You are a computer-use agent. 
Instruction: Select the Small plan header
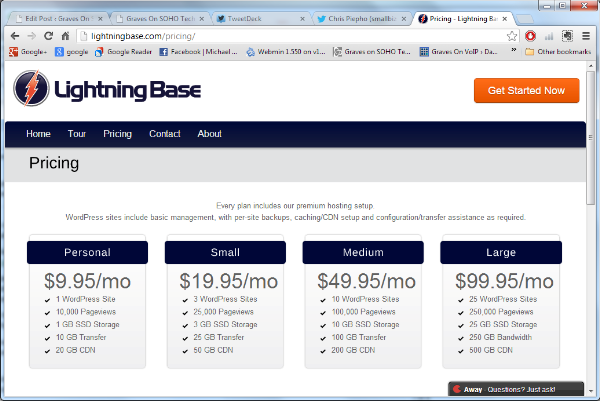pos(225,252)
